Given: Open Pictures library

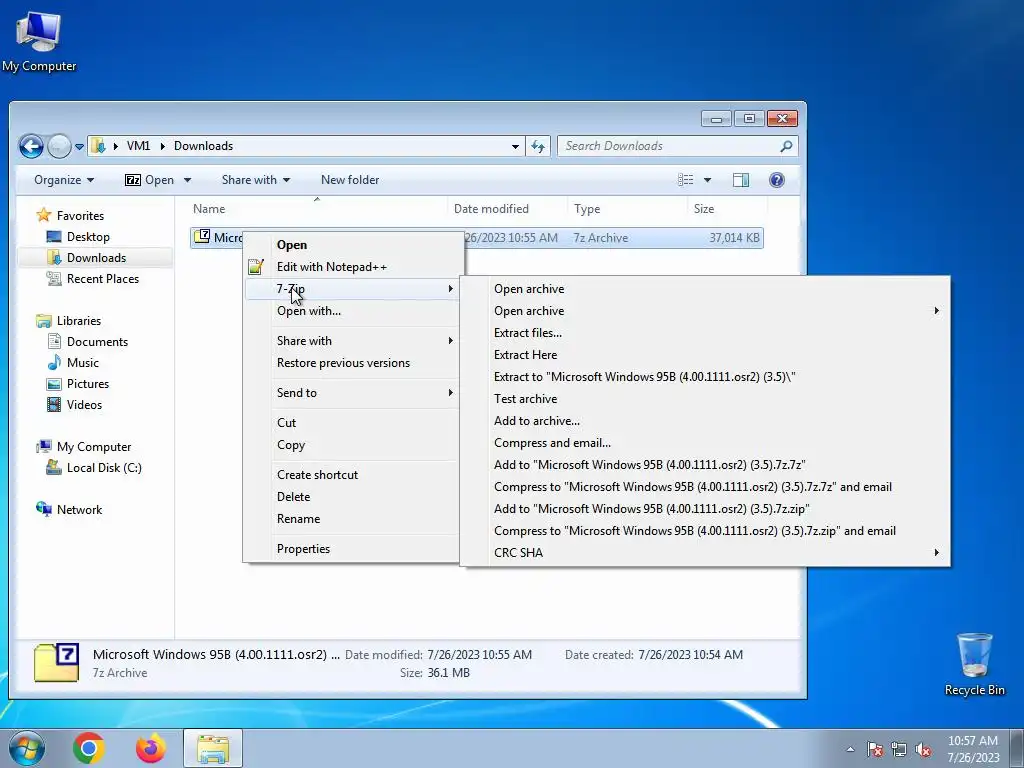Looking at the screenshot, I should [x=88, y=383].
